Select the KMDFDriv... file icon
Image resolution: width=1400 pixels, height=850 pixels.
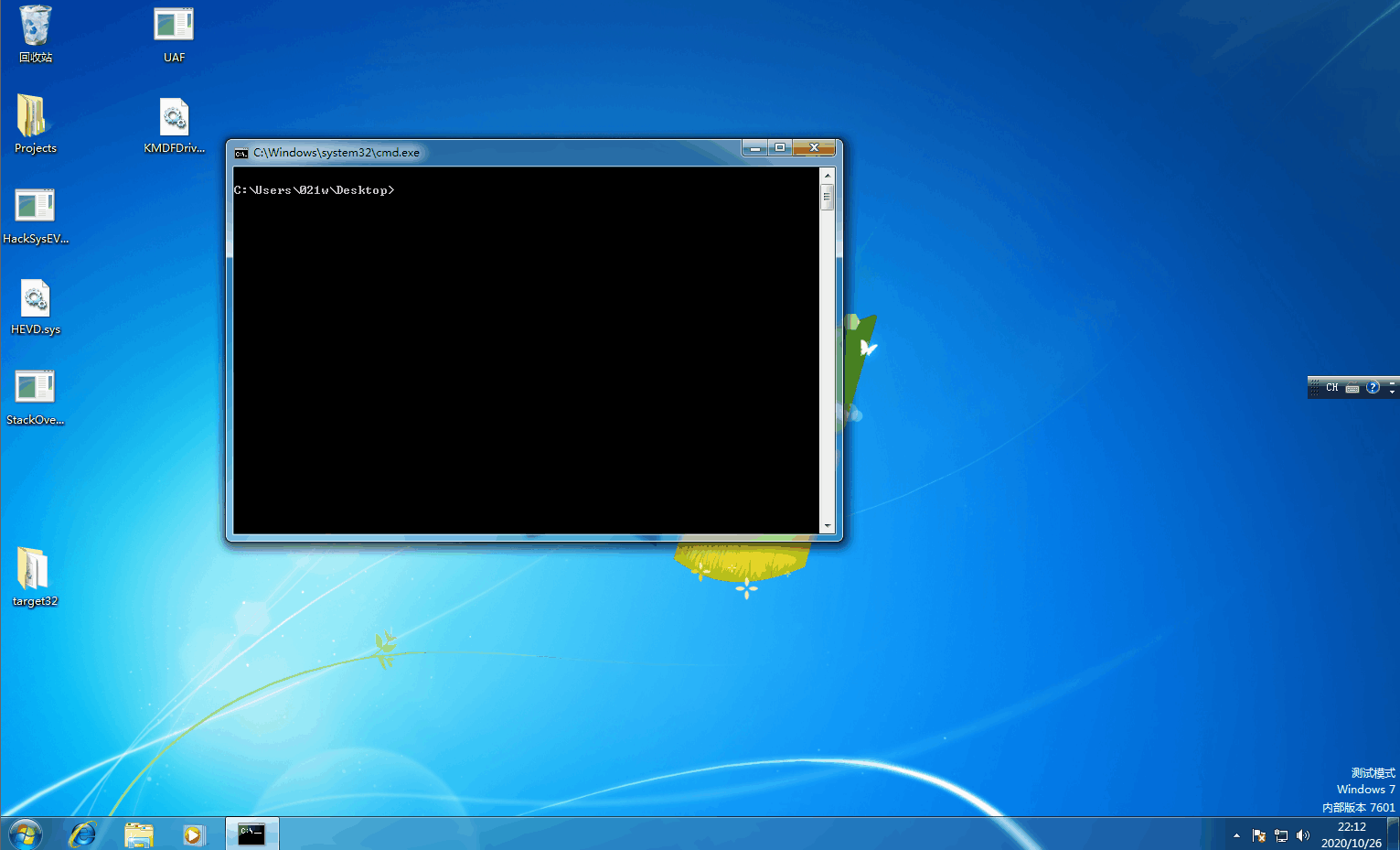click(x=174, y=124)
